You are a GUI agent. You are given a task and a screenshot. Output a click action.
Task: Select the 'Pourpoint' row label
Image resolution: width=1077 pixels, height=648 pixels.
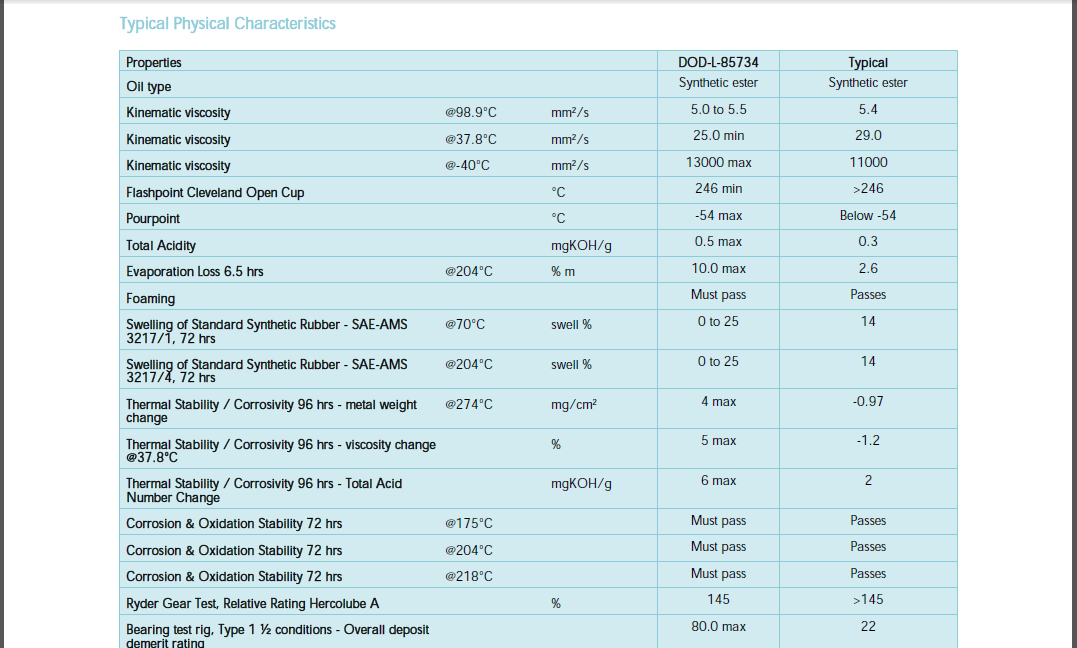click(152, 219)
